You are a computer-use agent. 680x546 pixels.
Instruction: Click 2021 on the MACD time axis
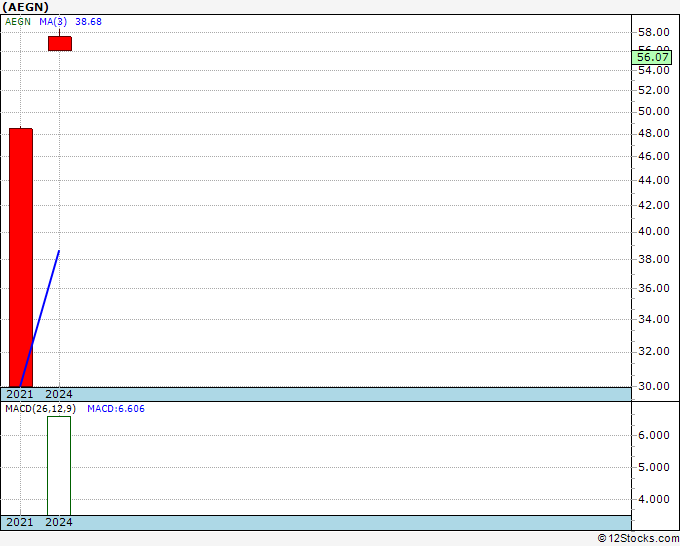20,522
